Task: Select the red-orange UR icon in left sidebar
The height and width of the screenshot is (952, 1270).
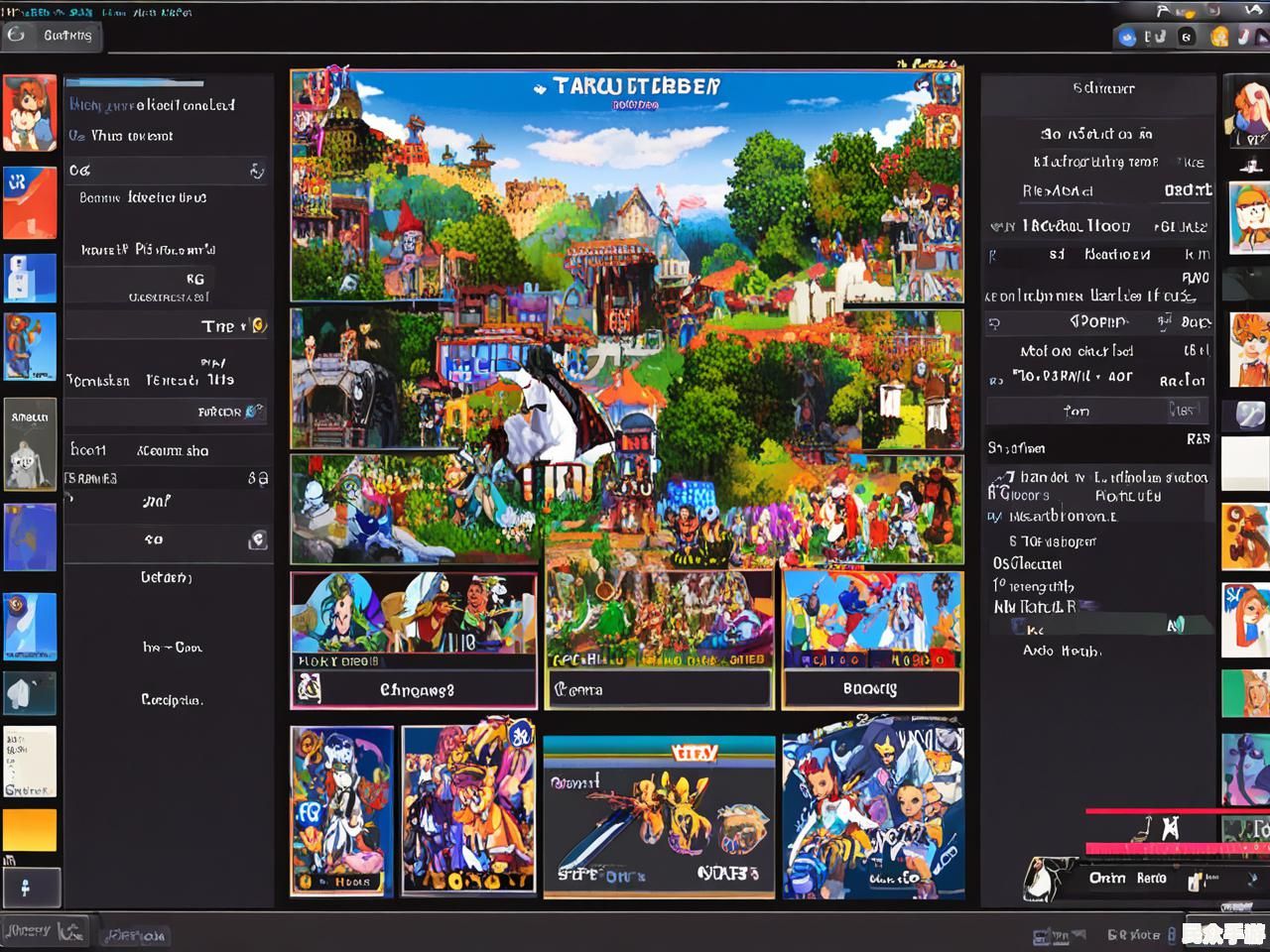Action: coord(30,202)
